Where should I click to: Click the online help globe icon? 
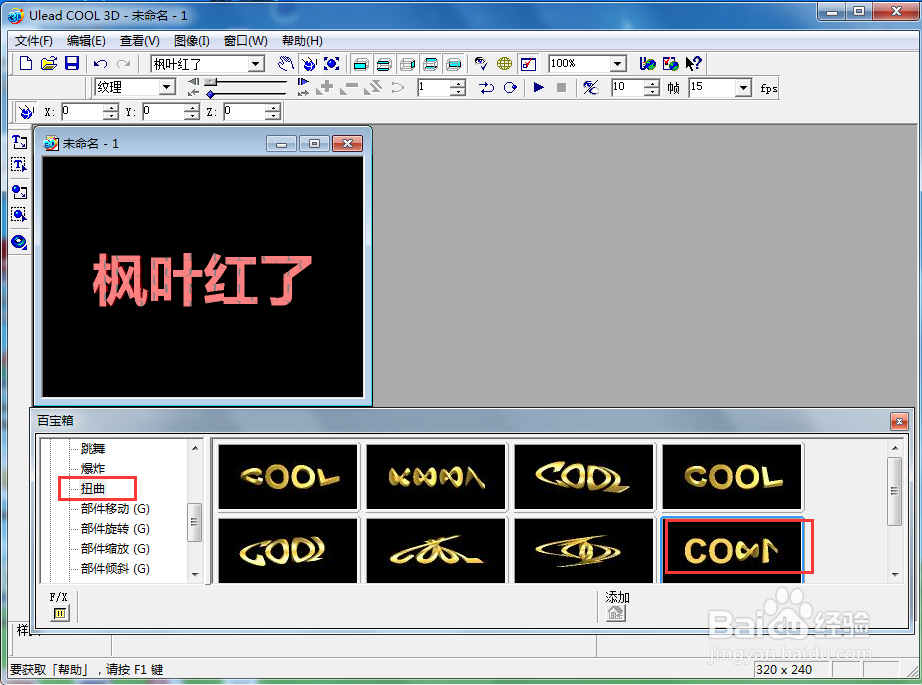(670, 64)
